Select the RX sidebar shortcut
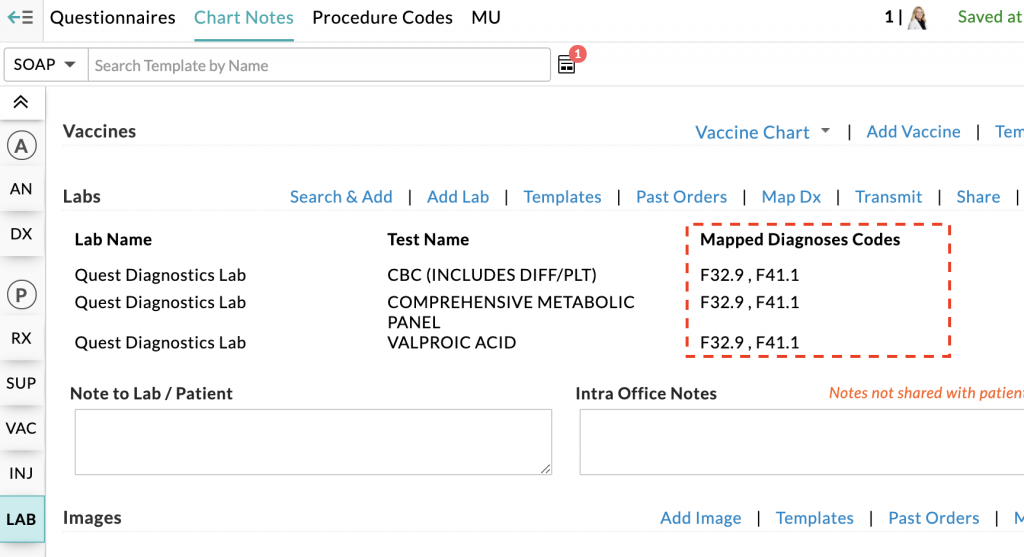This screenshot has width=1024, height=557. pyautogui.click(x=21, y=338)
